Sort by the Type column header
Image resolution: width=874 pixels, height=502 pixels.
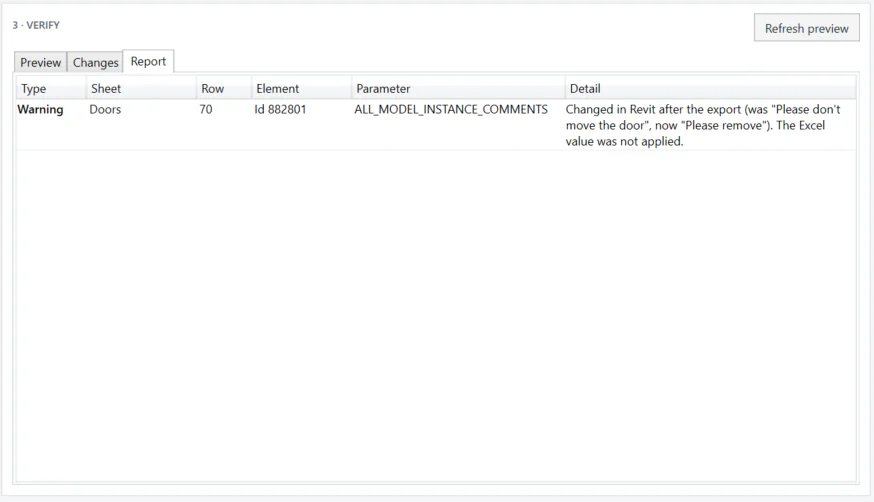pos(51,89)
